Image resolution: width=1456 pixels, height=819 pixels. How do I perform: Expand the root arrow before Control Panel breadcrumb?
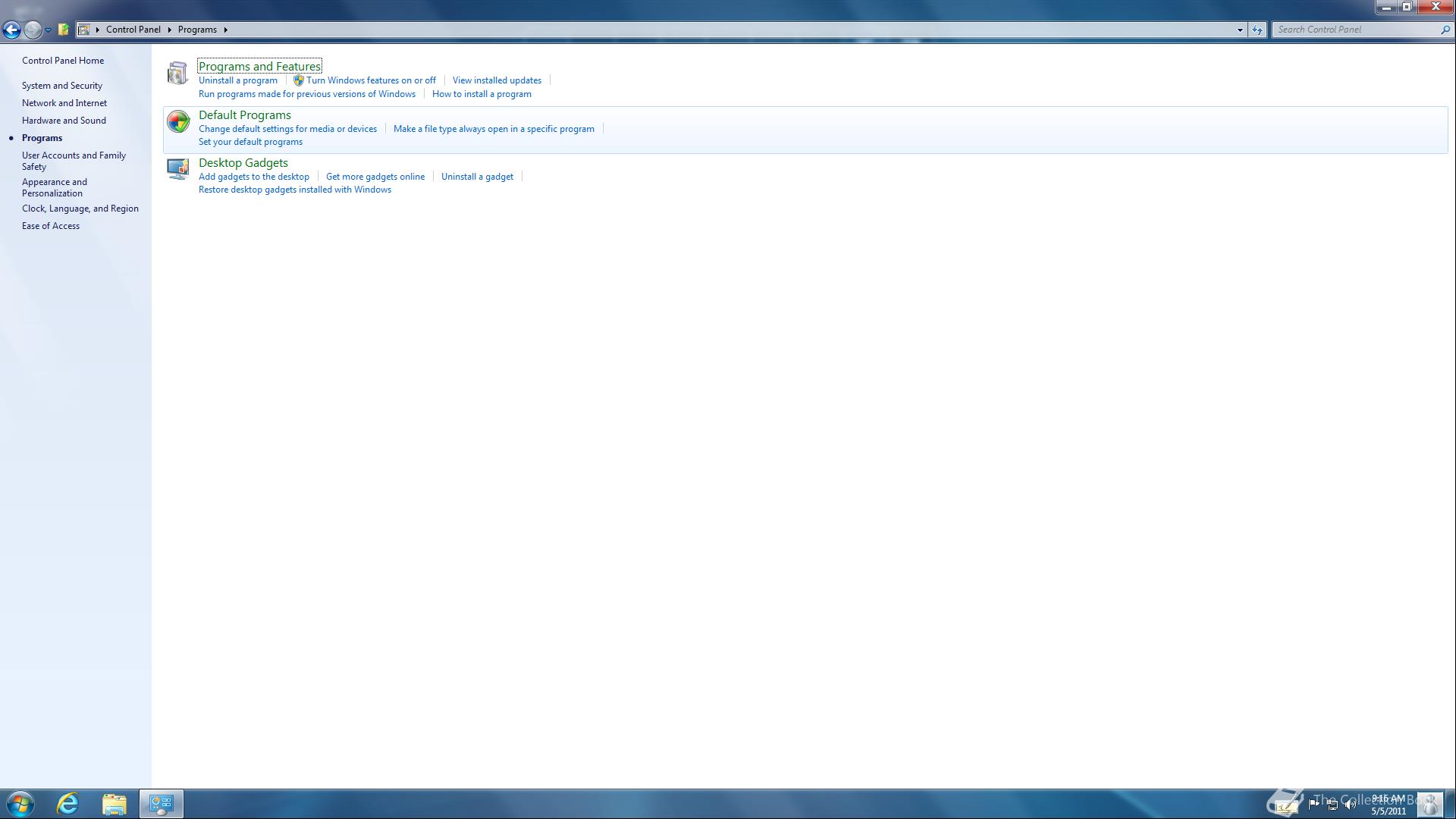pyautogui.click(x=98, y=30)
